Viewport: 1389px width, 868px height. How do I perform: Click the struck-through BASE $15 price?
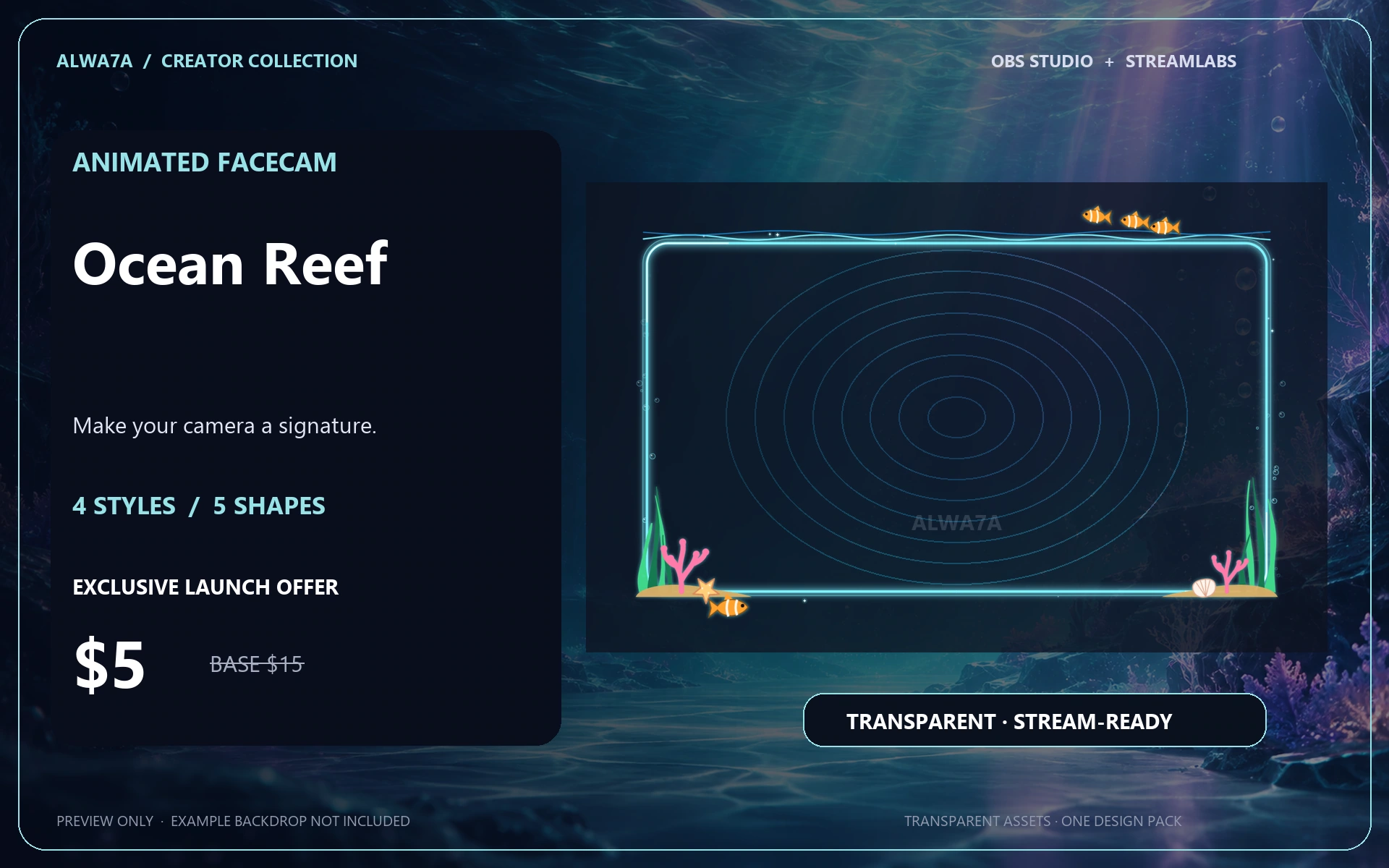257,664
